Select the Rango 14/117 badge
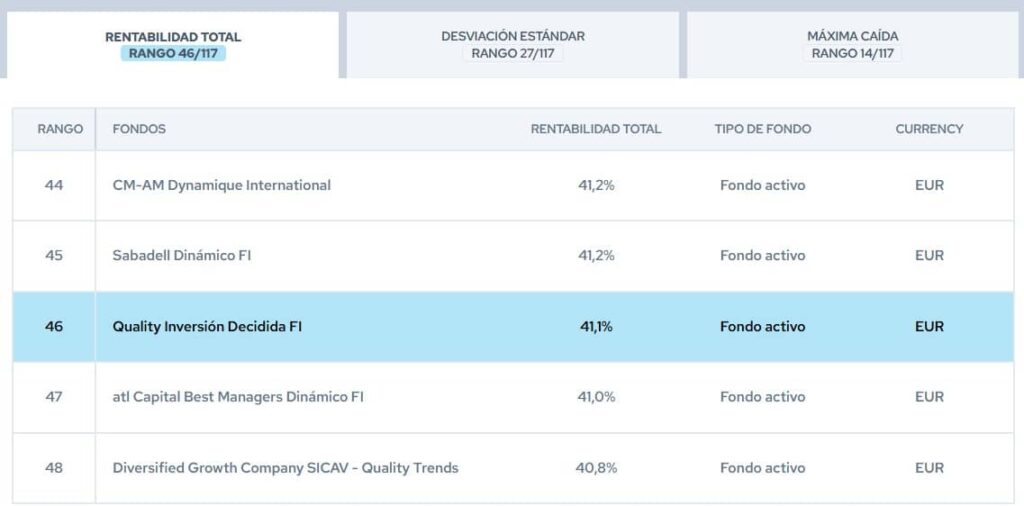 click(852, 54)
